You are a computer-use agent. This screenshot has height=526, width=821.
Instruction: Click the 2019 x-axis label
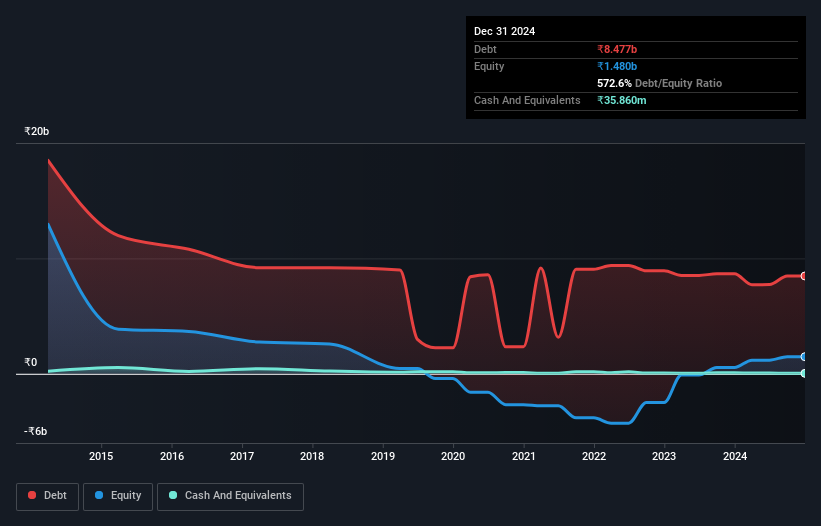pyautogui.click(x=383, y=456)
